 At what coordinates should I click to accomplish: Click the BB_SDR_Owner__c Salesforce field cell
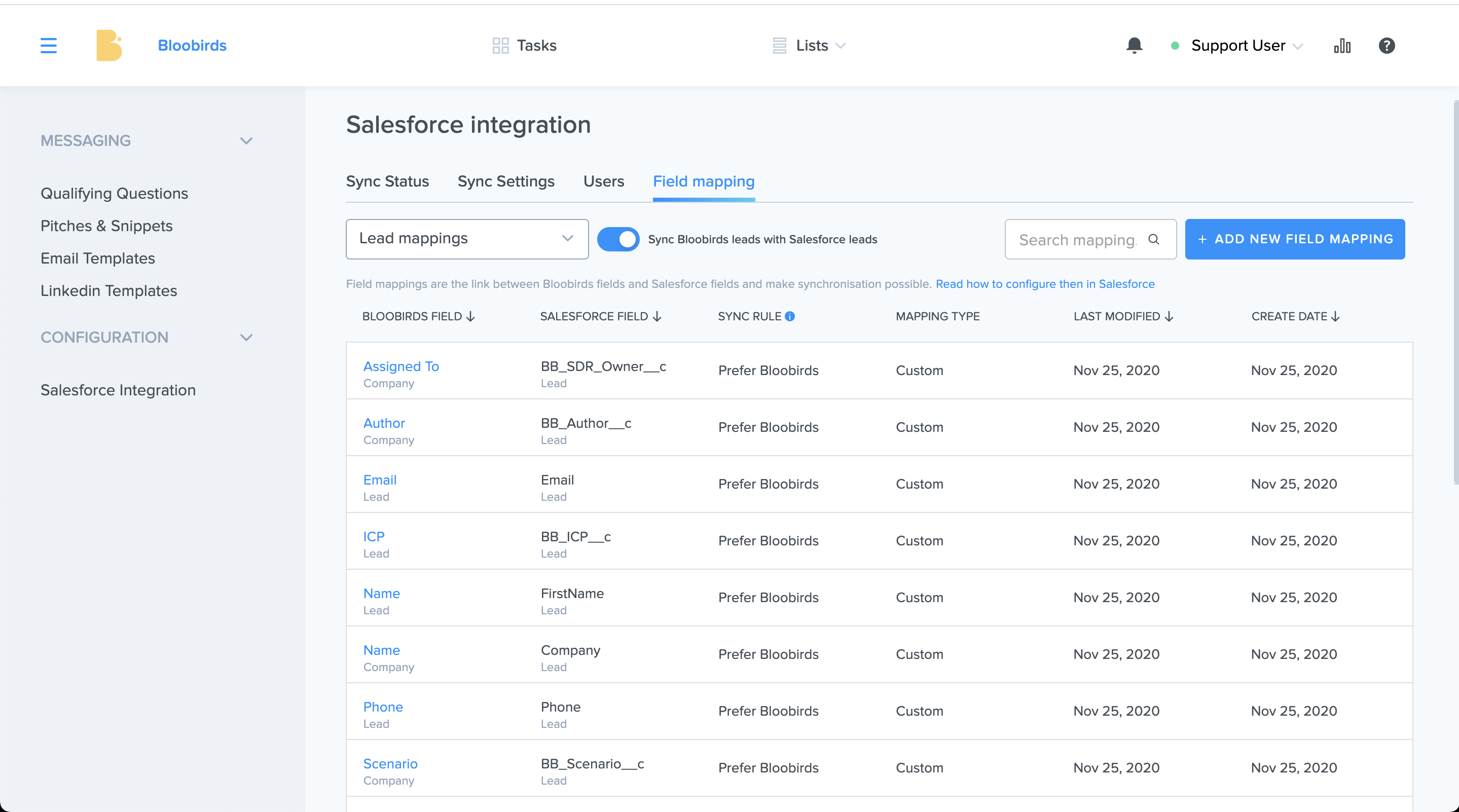603,366
